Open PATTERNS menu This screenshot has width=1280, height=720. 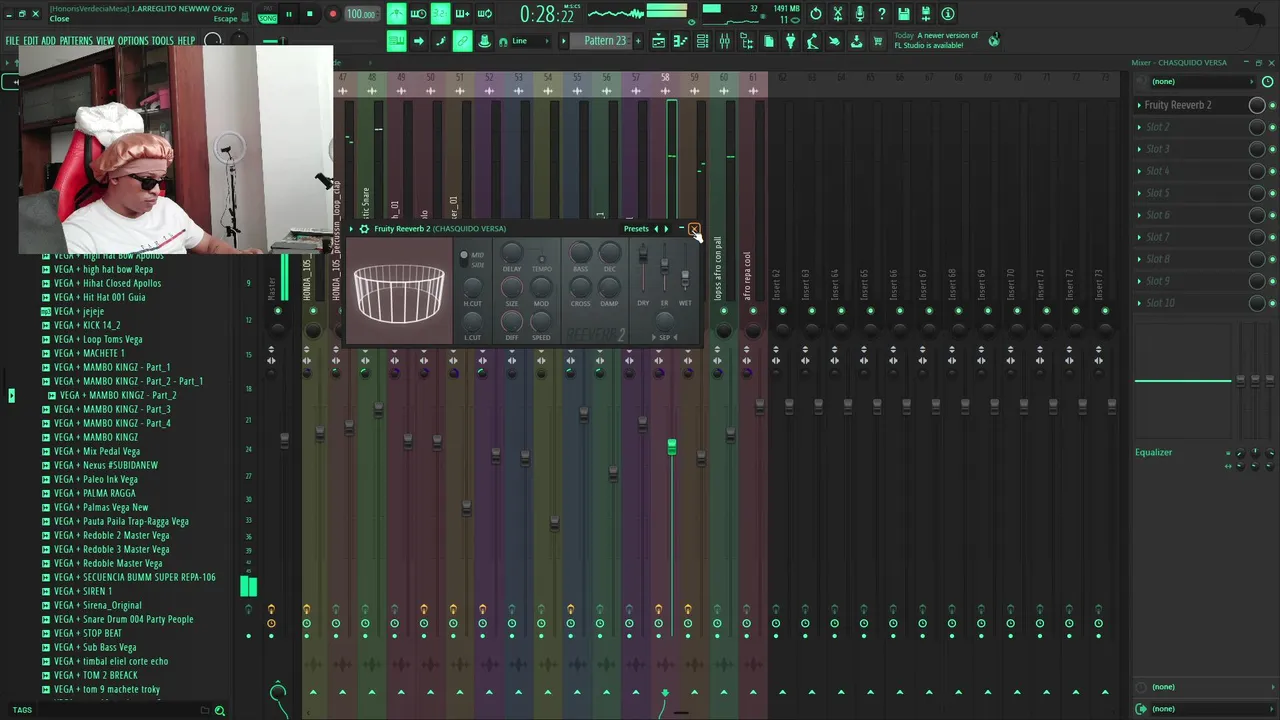coord(76,41)
